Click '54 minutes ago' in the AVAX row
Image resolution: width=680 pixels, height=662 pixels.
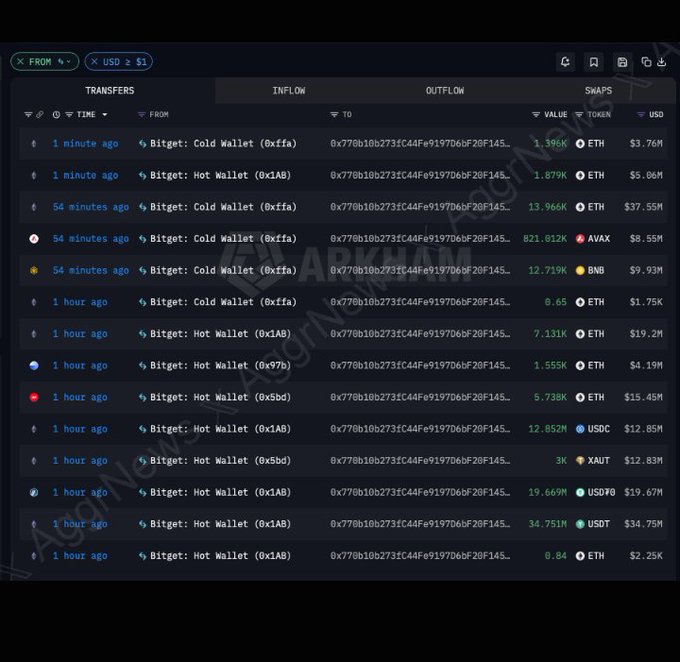point(91,239)
